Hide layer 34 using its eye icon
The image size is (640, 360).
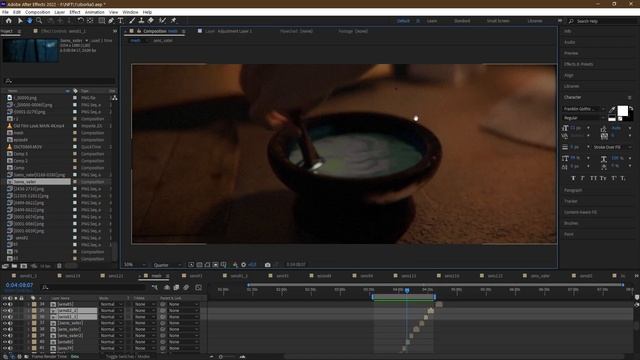click(x=5, y=304)
